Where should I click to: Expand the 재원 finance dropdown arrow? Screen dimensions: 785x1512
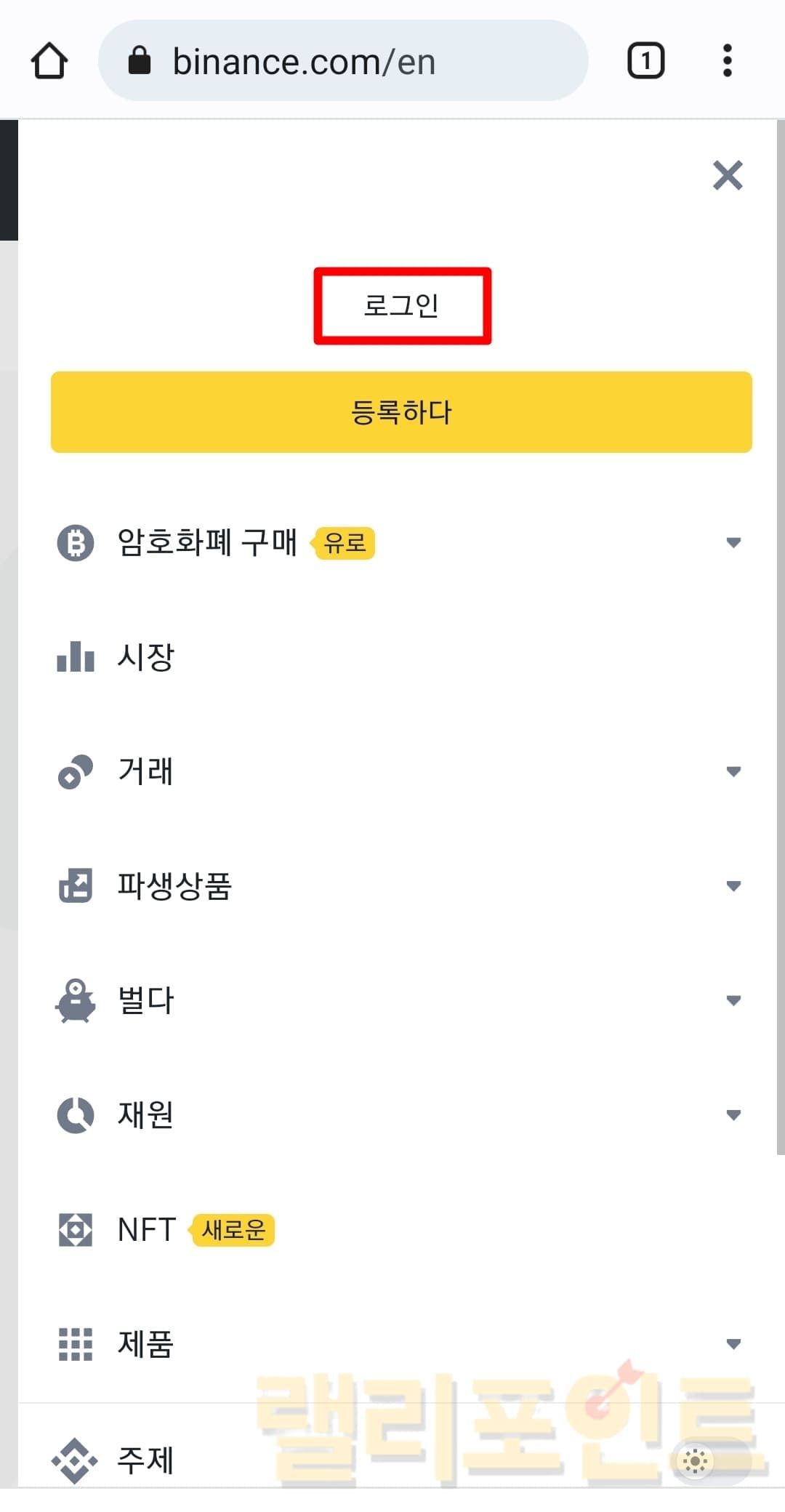click(733, 1114)
